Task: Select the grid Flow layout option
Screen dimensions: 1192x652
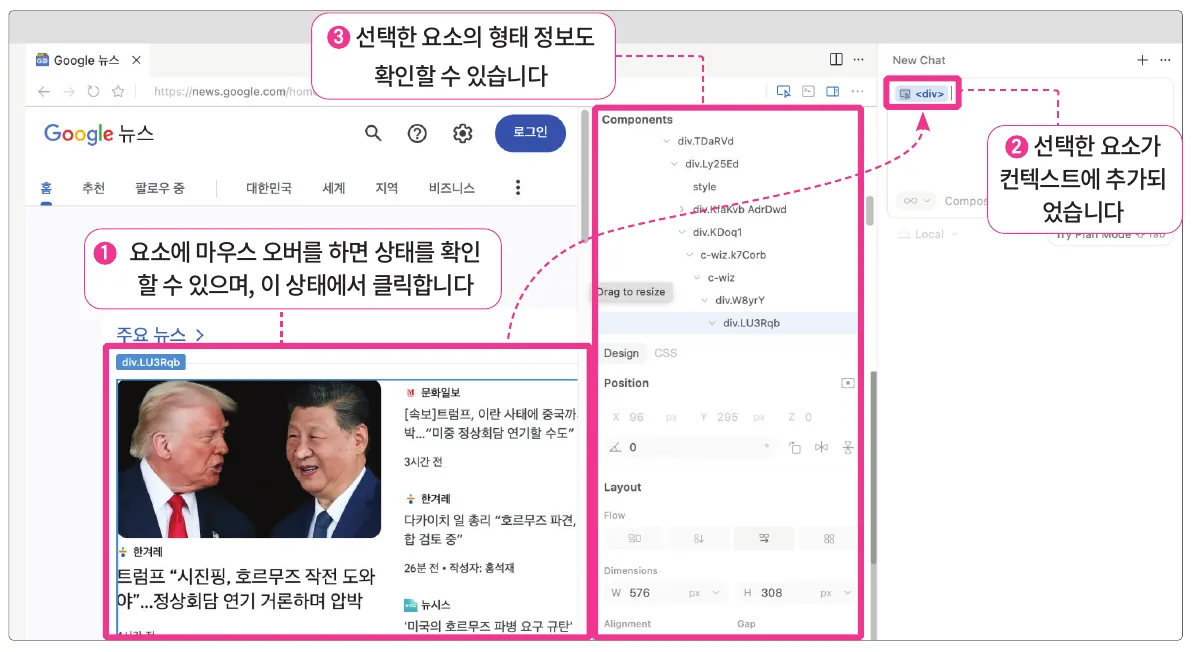Action: 829,539
